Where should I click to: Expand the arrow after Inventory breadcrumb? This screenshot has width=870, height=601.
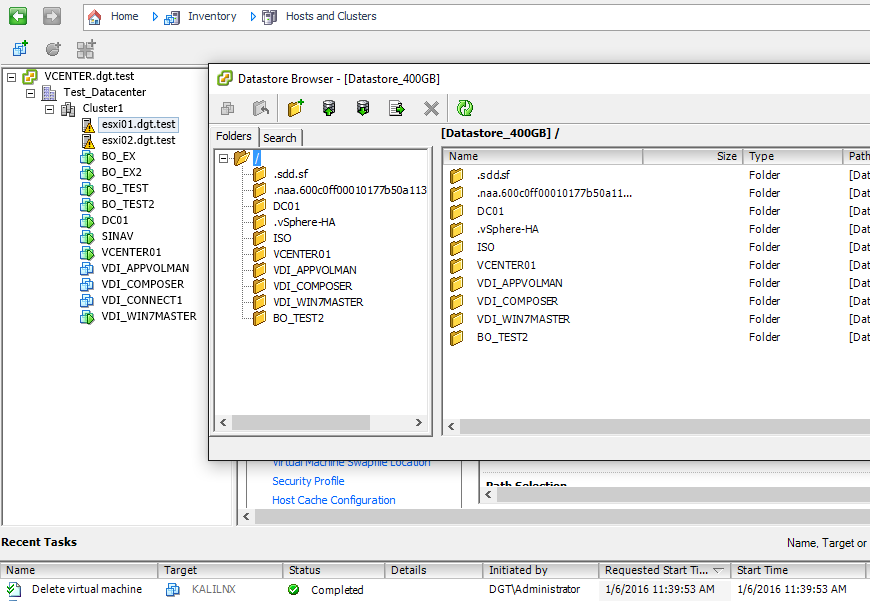pos(253,17)
